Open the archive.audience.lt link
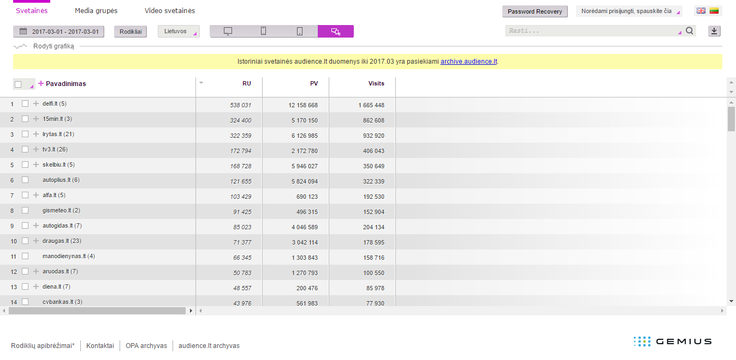 468,61
